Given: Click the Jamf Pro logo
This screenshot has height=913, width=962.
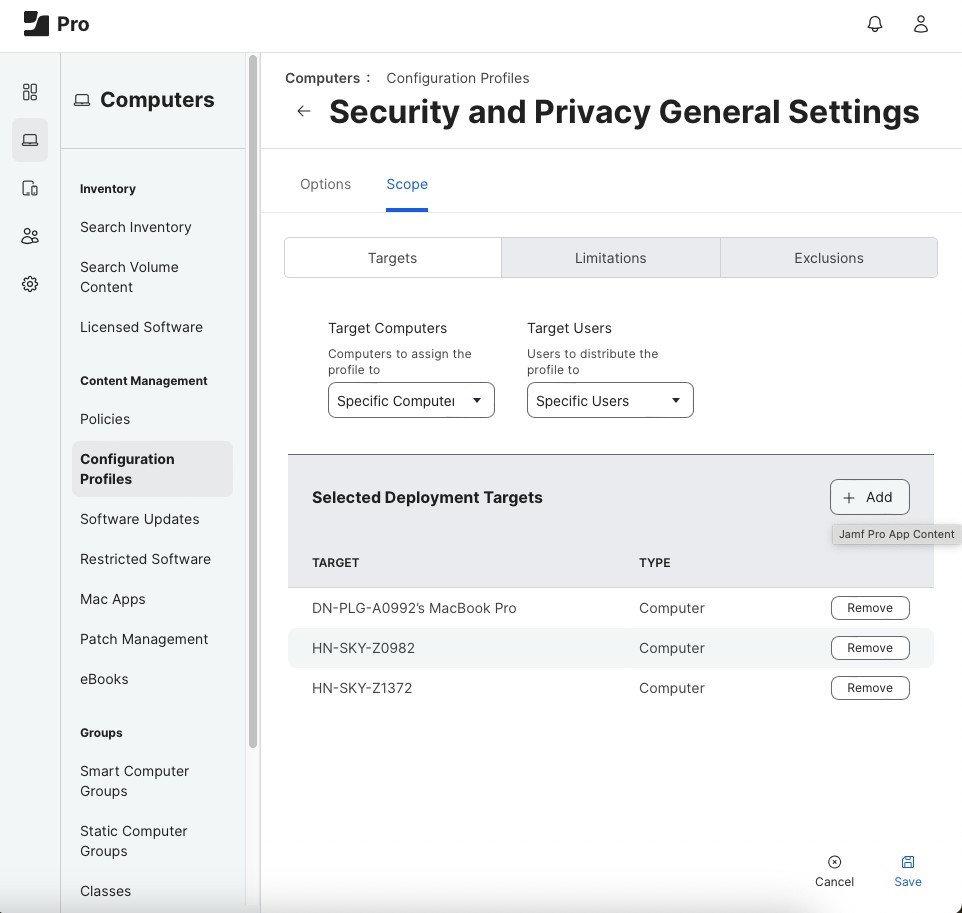Looking at the screenshot, I should coord(56,24).
